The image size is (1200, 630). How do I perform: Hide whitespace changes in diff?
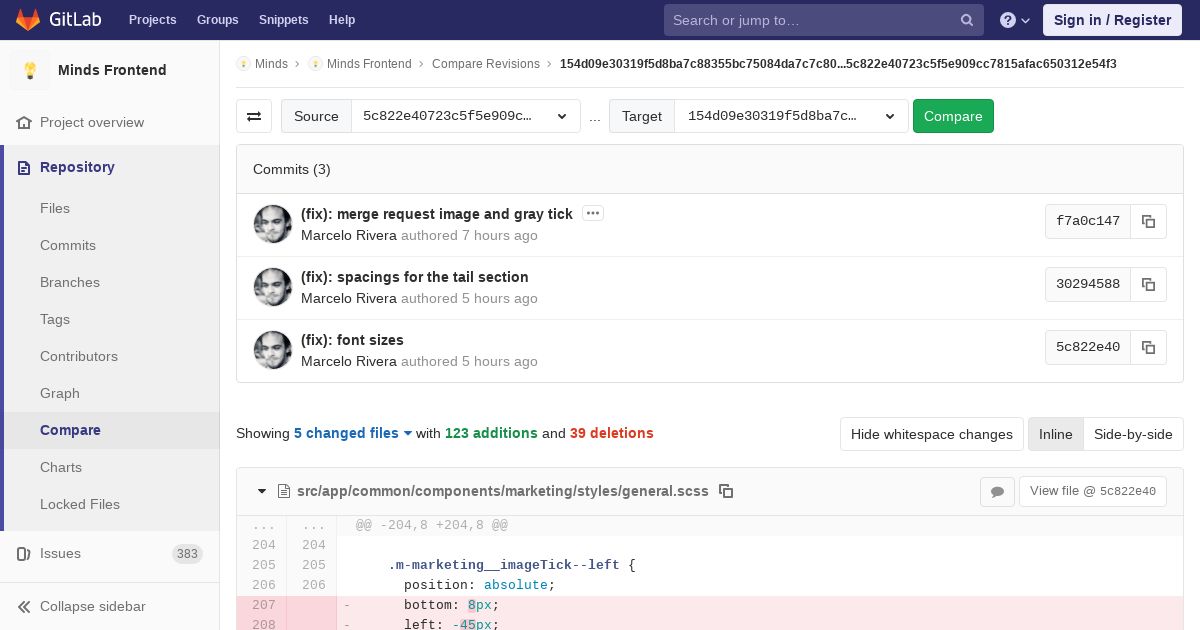[x=931, y=434]
